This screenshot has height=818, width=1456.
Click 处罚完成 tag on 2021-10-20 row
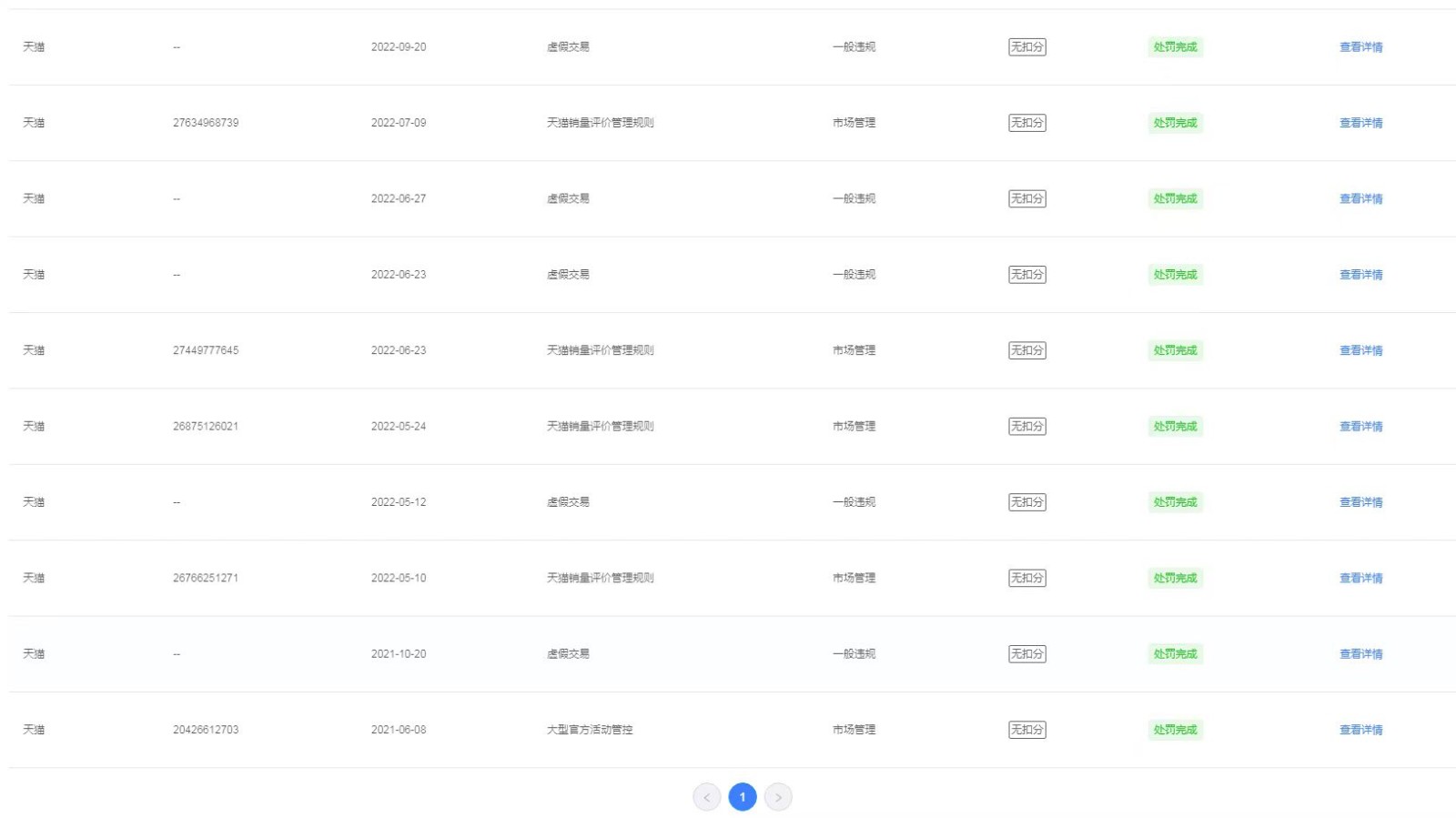tap(1175, 653)
